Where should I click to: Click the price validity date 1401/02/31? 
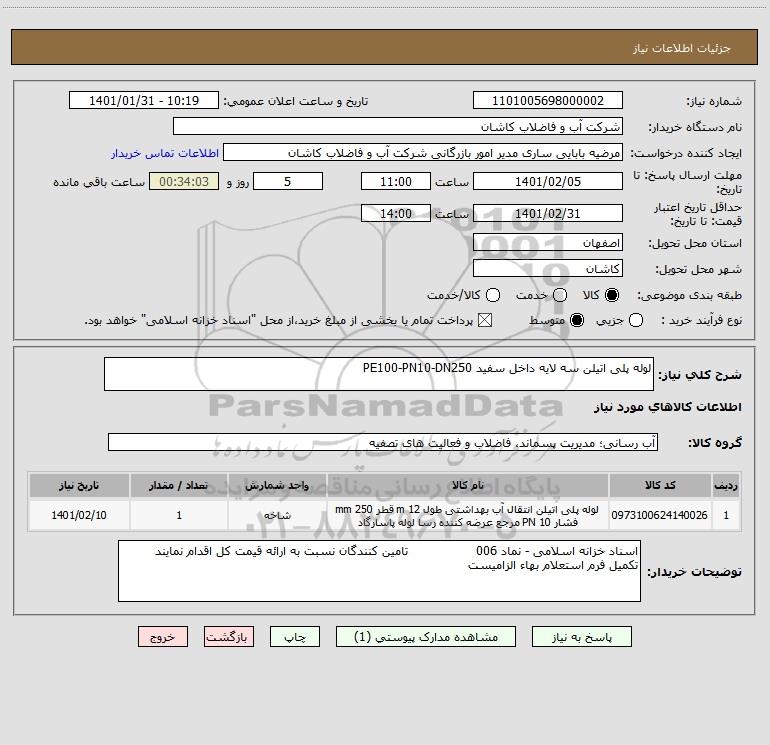click(x=548, y=213)
